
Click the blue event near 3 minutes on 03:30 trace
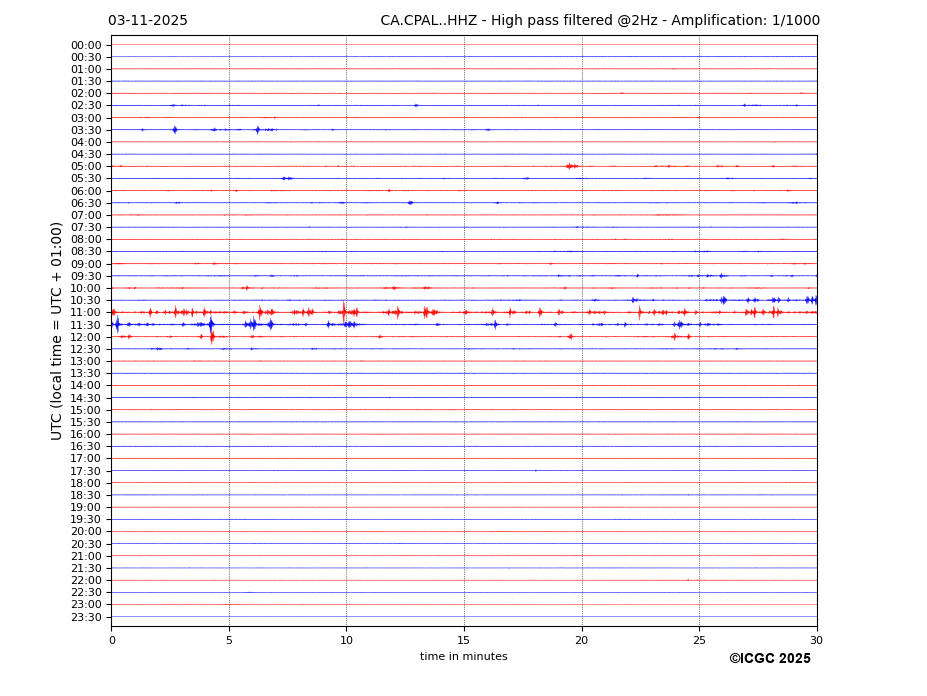coord(175,130)
